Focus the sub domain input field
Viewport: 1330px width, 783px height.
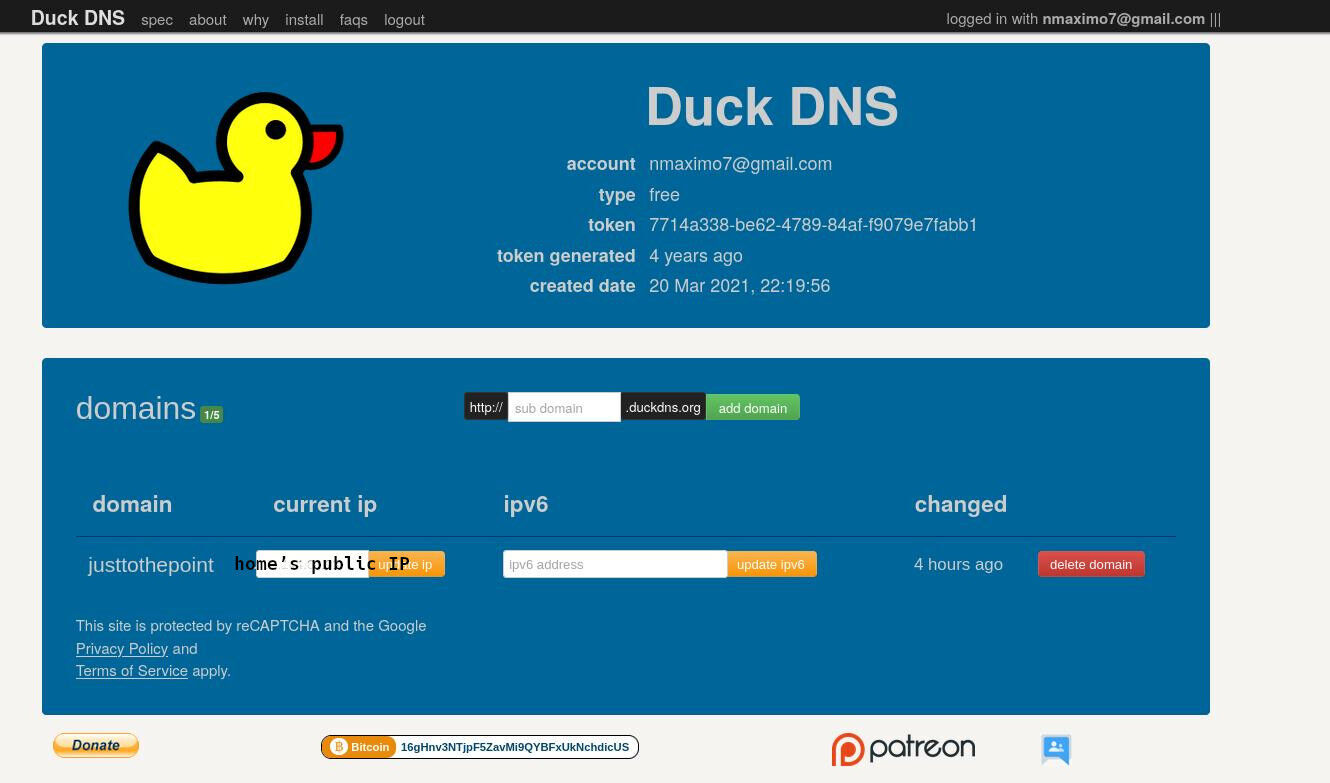(564, 408)
